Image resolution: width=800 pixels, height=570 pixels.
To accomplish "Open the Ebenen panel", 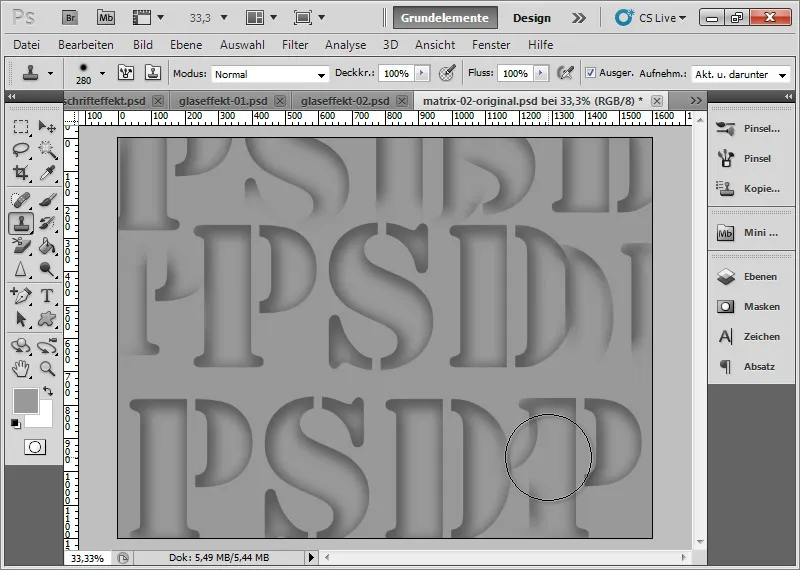I will point(750,277).
